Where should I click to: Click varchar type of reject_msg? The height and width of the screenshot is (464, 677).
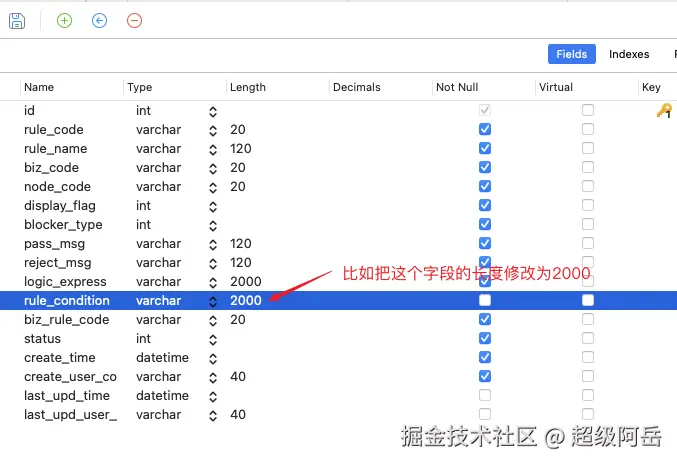158,262
